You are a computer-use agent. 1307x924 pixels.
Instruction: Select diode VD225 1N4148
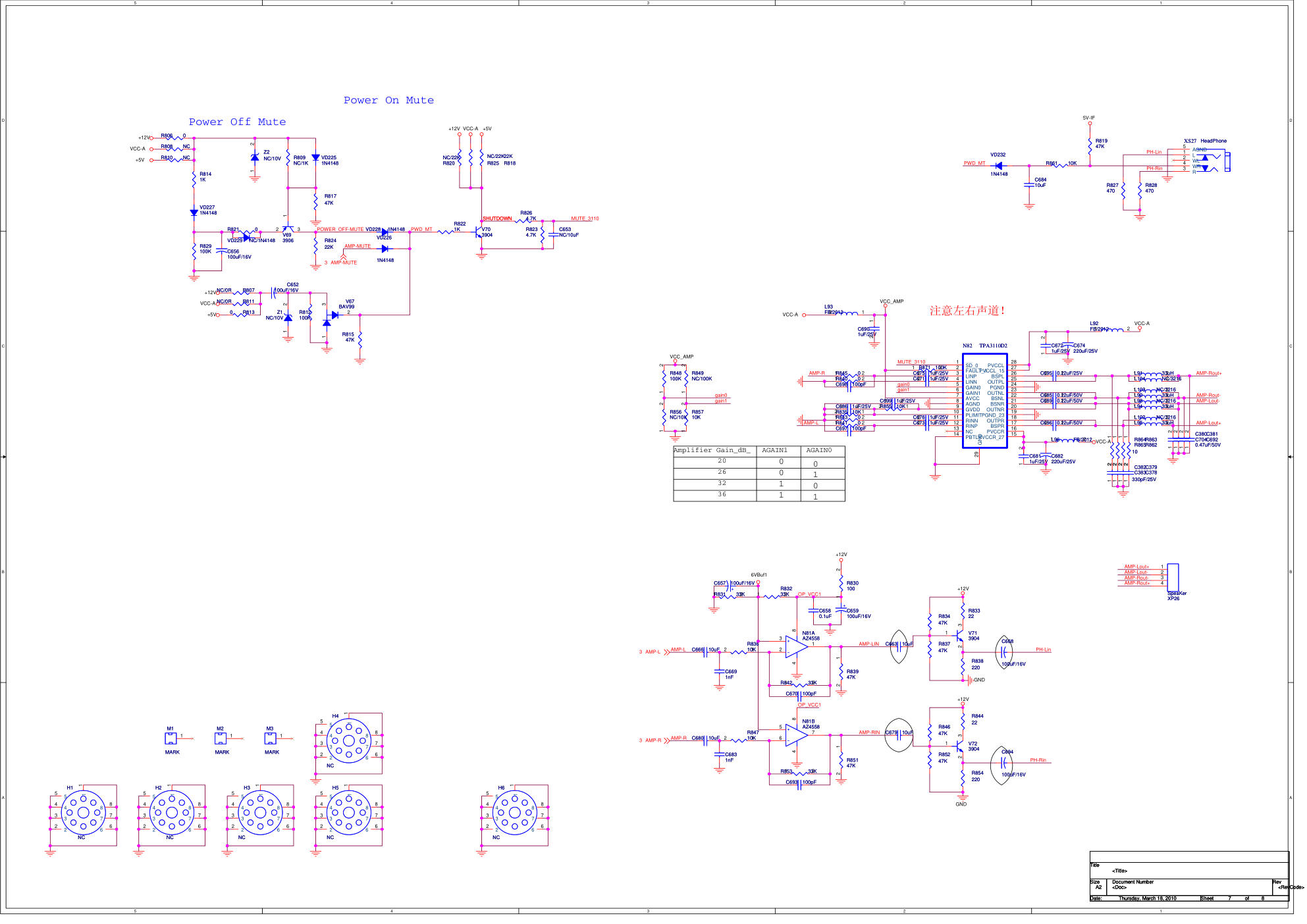(315, 157)
